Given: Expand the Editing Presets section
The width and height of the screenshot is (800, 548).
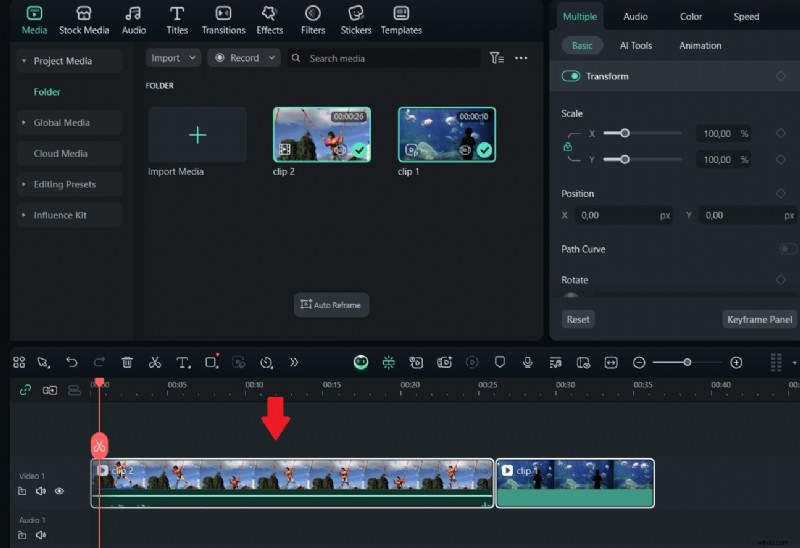Looking at the screenshot, I should 23,184.
